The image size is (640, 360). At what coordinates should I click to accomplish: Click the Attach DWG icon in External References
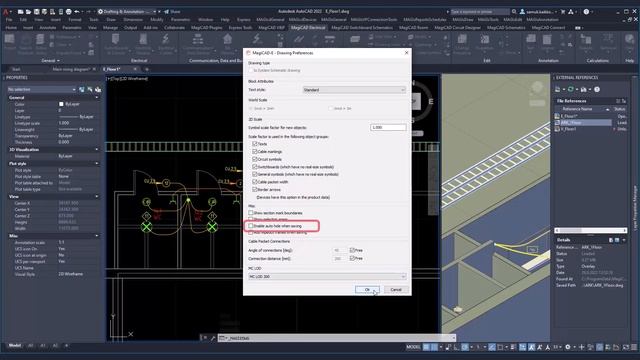[558, 89]
